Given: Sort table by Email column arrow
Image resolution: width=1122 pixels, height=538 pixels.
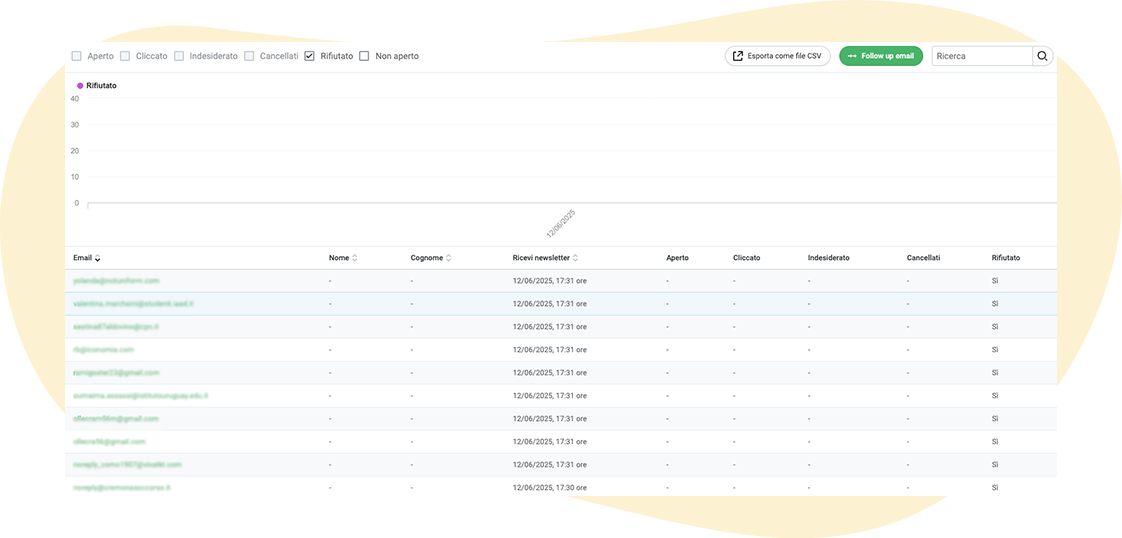Looking at the screenshot, I should click(98, 259).
